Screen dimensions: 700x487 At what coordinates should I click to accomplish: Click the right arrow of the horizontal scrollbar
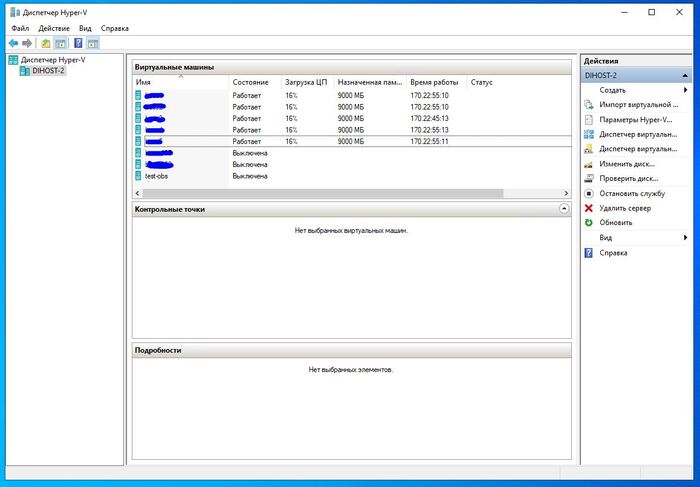[566, 193]
